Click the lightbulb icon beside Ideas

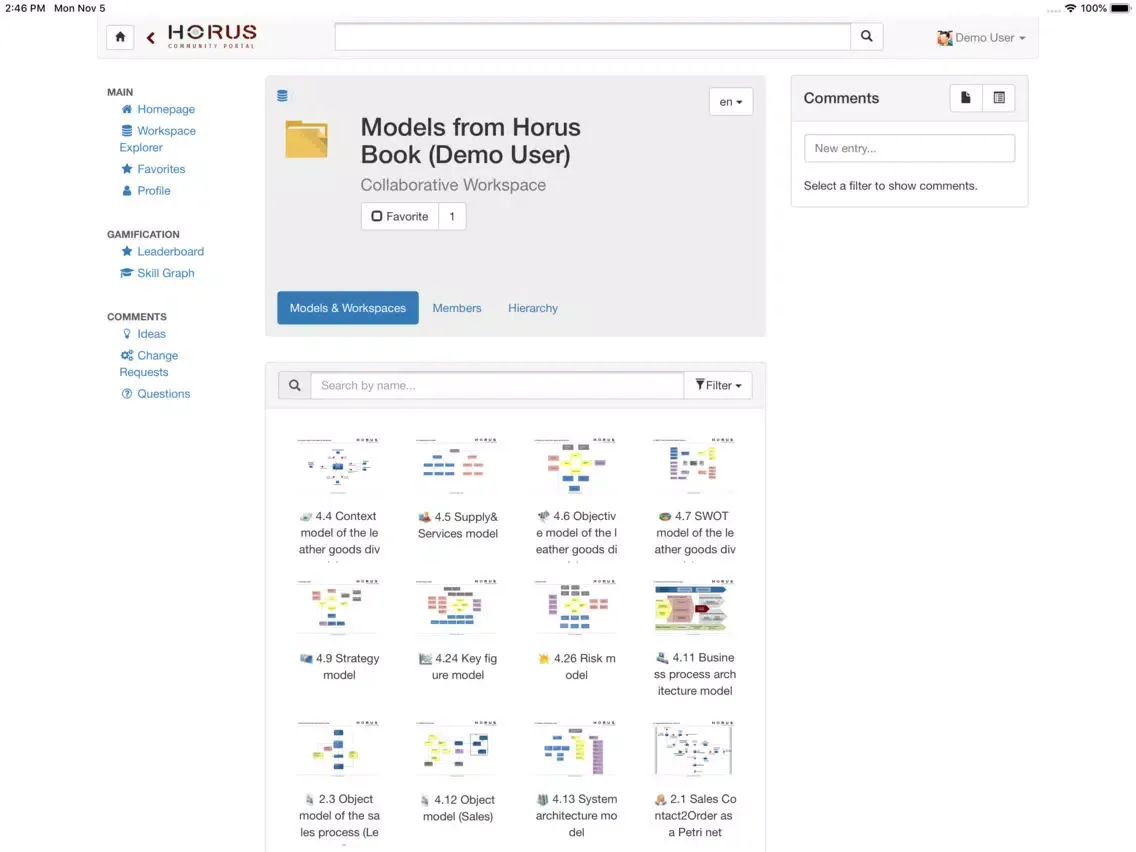pos(127,334)
